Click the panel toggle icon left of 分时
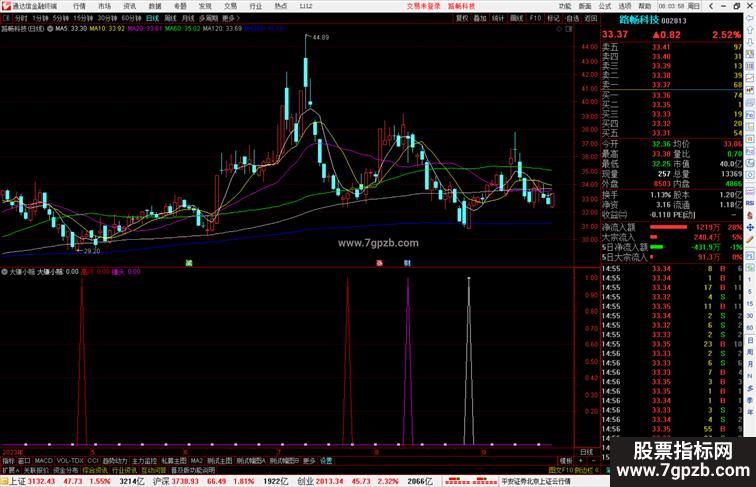Image resolution: width=756 pixels, height=487 pixels. [x=6, y=18]
